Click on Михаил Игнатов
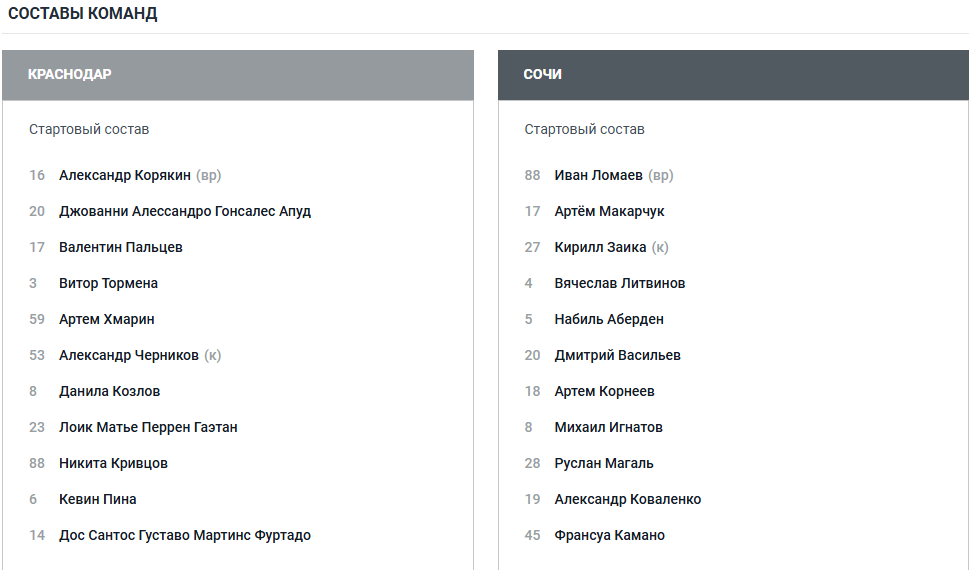This screenshot has width=971, height=570. click(x=608, y=428)
